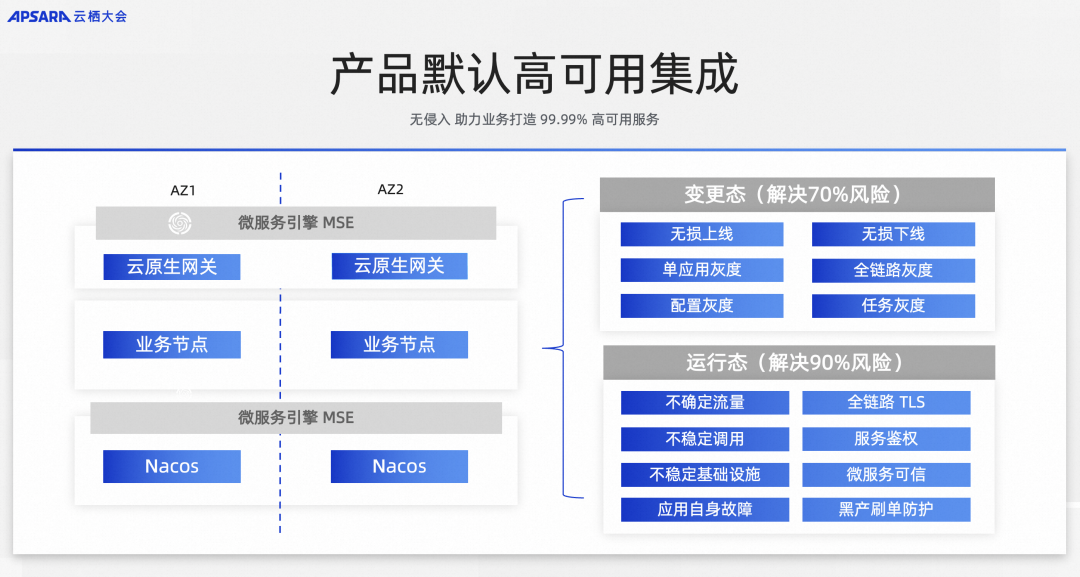Click the 微服务引擎 MSE bar above 云原生网关
This screenshot has width=1080, height=577.
pos(295,223)
